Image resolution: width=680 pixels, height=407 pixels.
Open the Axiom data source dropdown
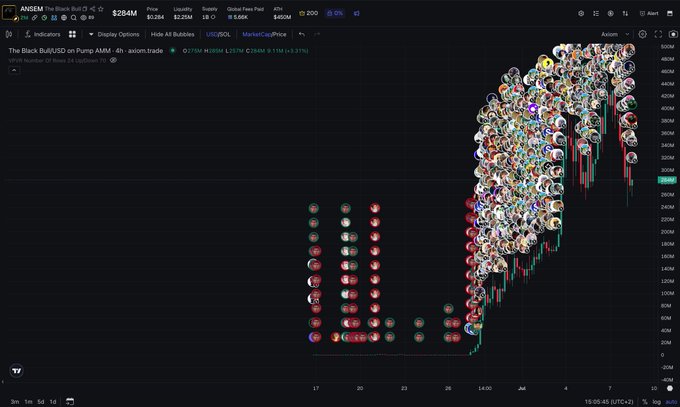615,34
